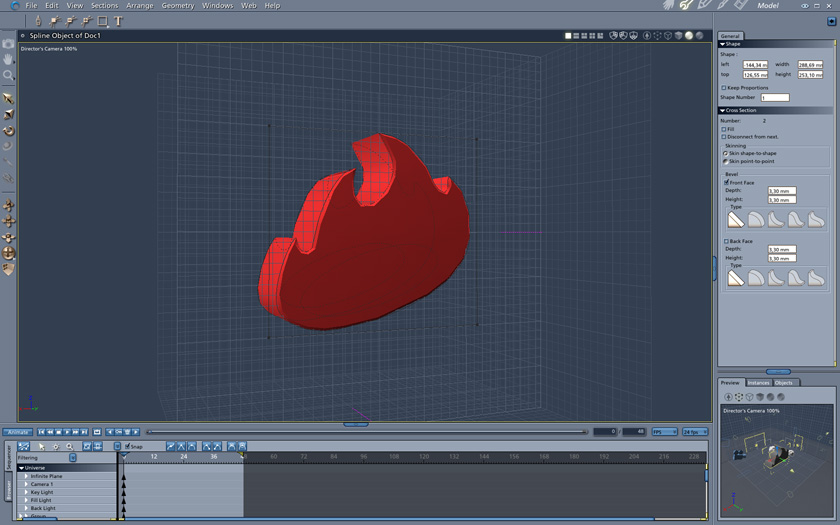Toggle the Front Face bevel checkbox
840x525 pixels.
(725, 183)
